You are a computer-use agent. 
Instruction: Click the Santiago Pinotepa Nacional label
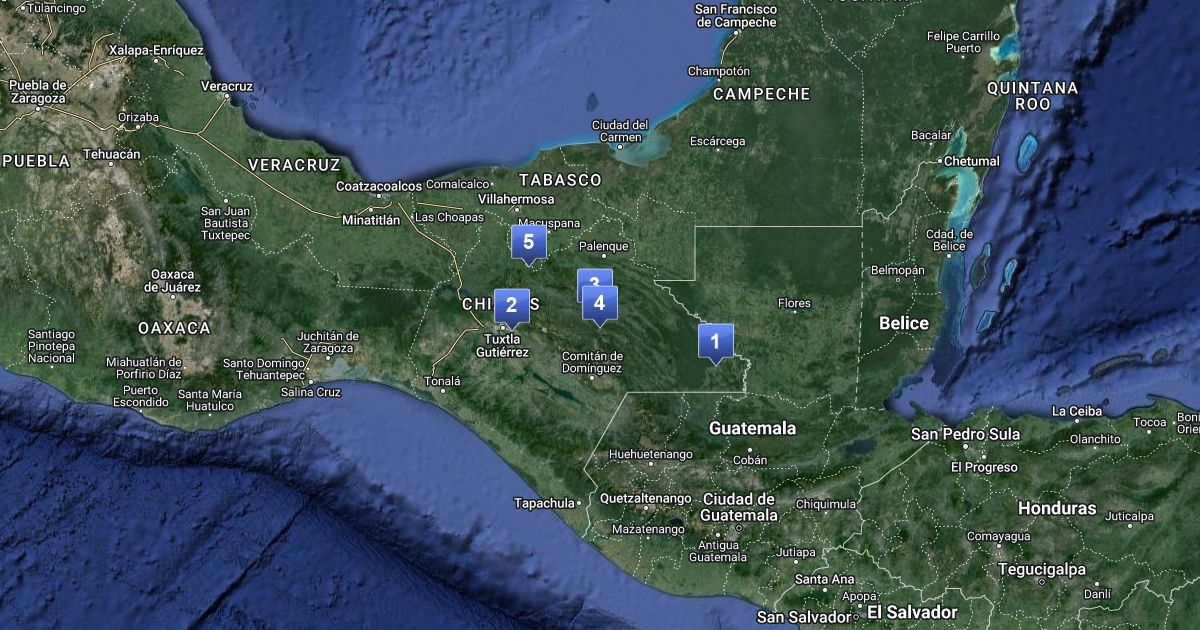click(52, 346)
